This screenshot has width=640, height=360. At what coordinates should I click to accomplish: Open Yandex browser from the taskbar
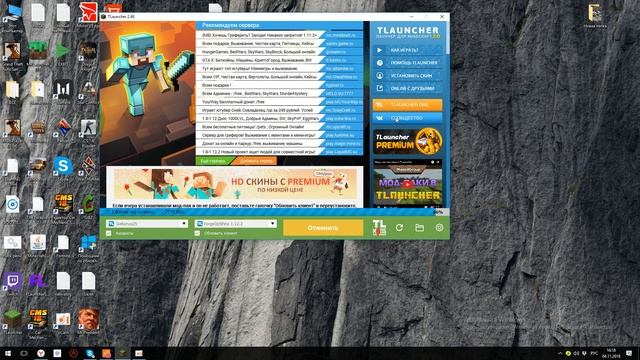coord(40,353)
